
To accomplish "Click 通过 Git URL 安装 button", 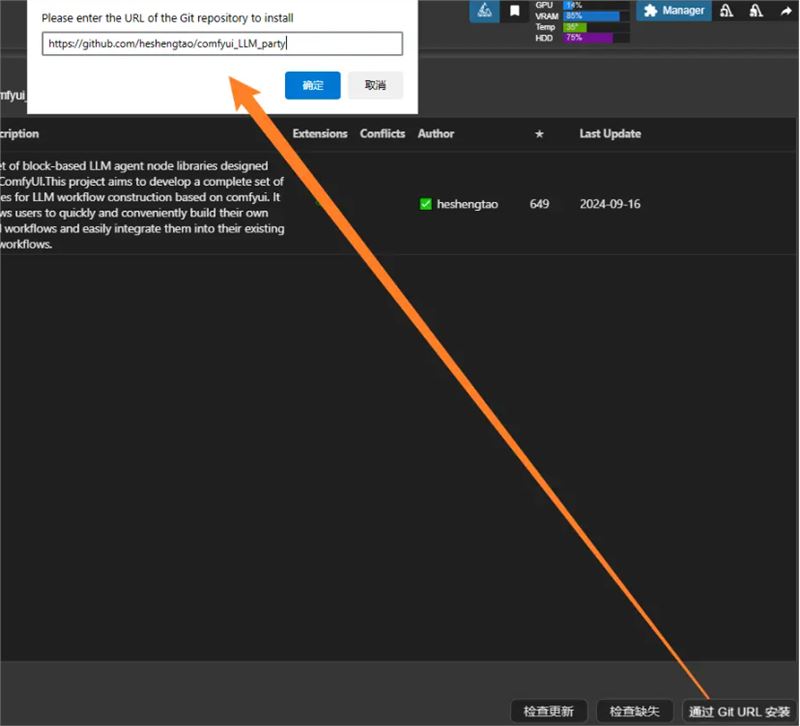I will [739, 711].
